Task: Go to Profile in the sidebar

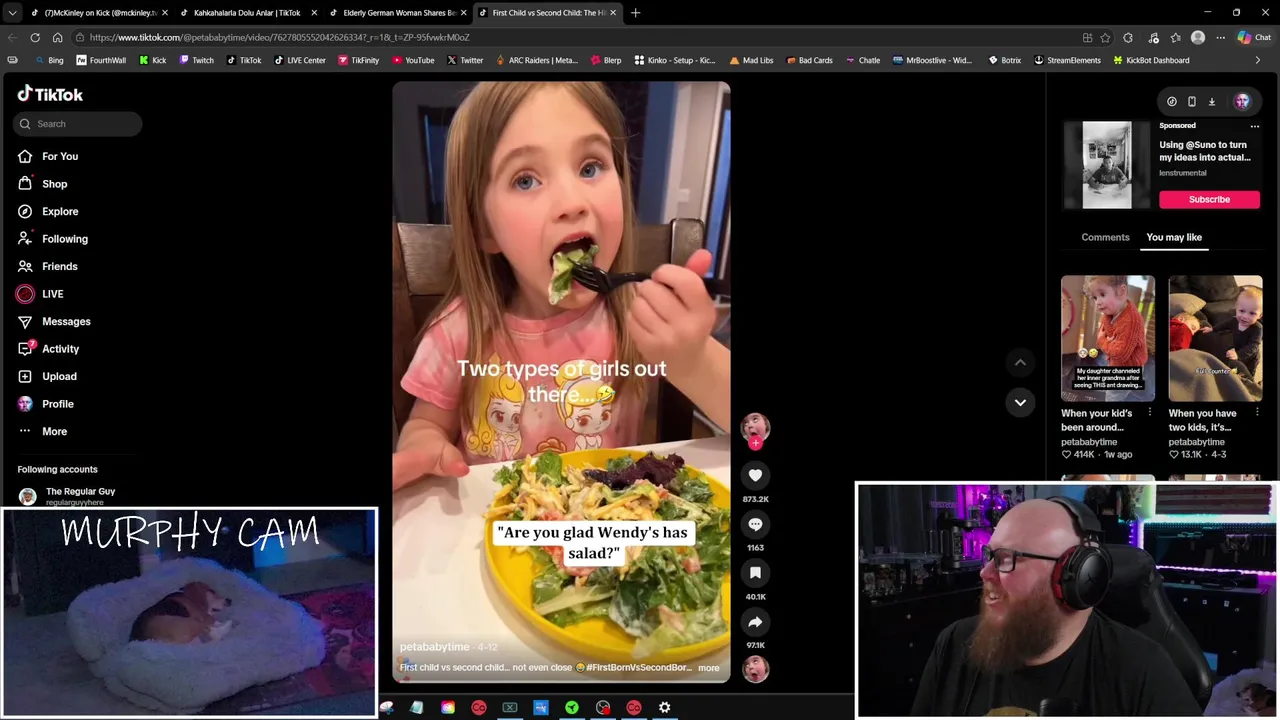Action: pyautogui.click(x=45, y=404)
